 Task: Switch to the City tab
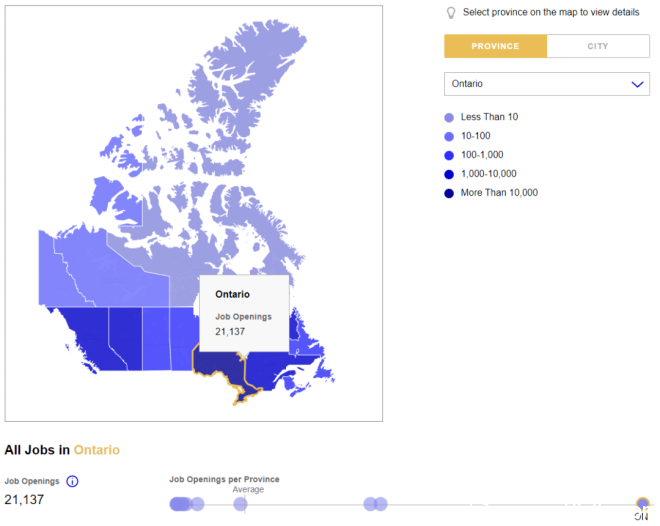pos(598,46)
